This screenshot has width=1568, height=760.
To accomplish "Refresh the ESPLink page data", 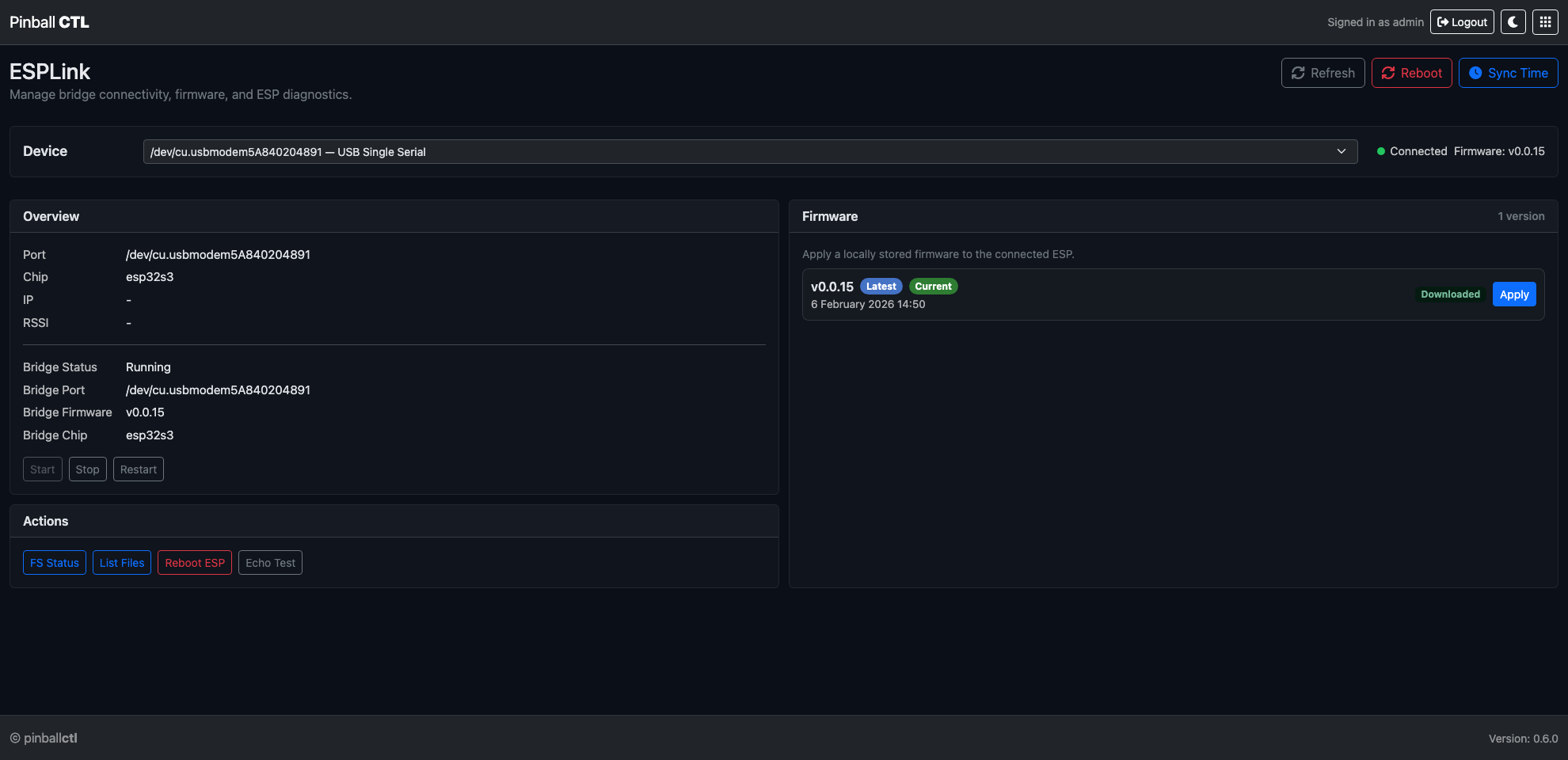I will [x=1323, y=73].
